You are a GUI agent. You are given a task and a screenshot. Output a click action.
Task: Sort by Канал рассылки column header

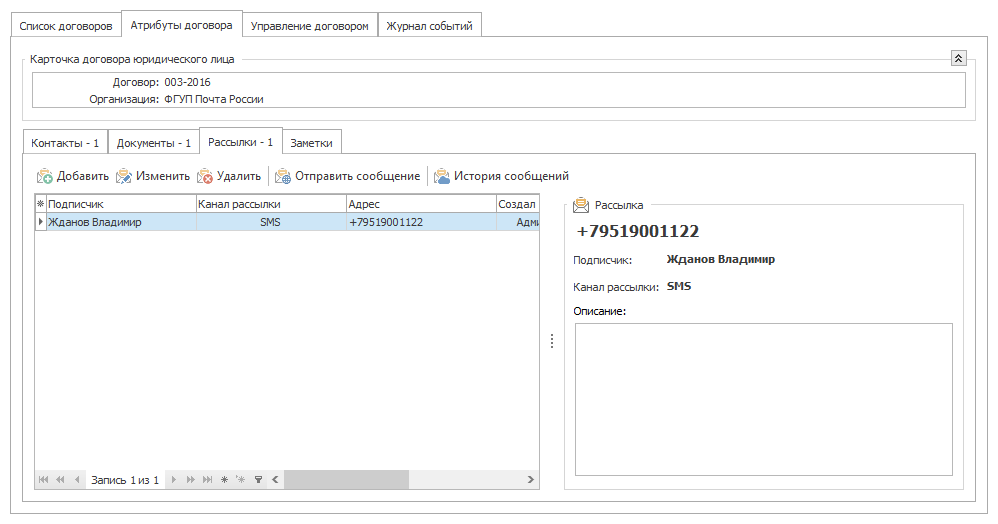pyautogui.click(x=271, y=204)
